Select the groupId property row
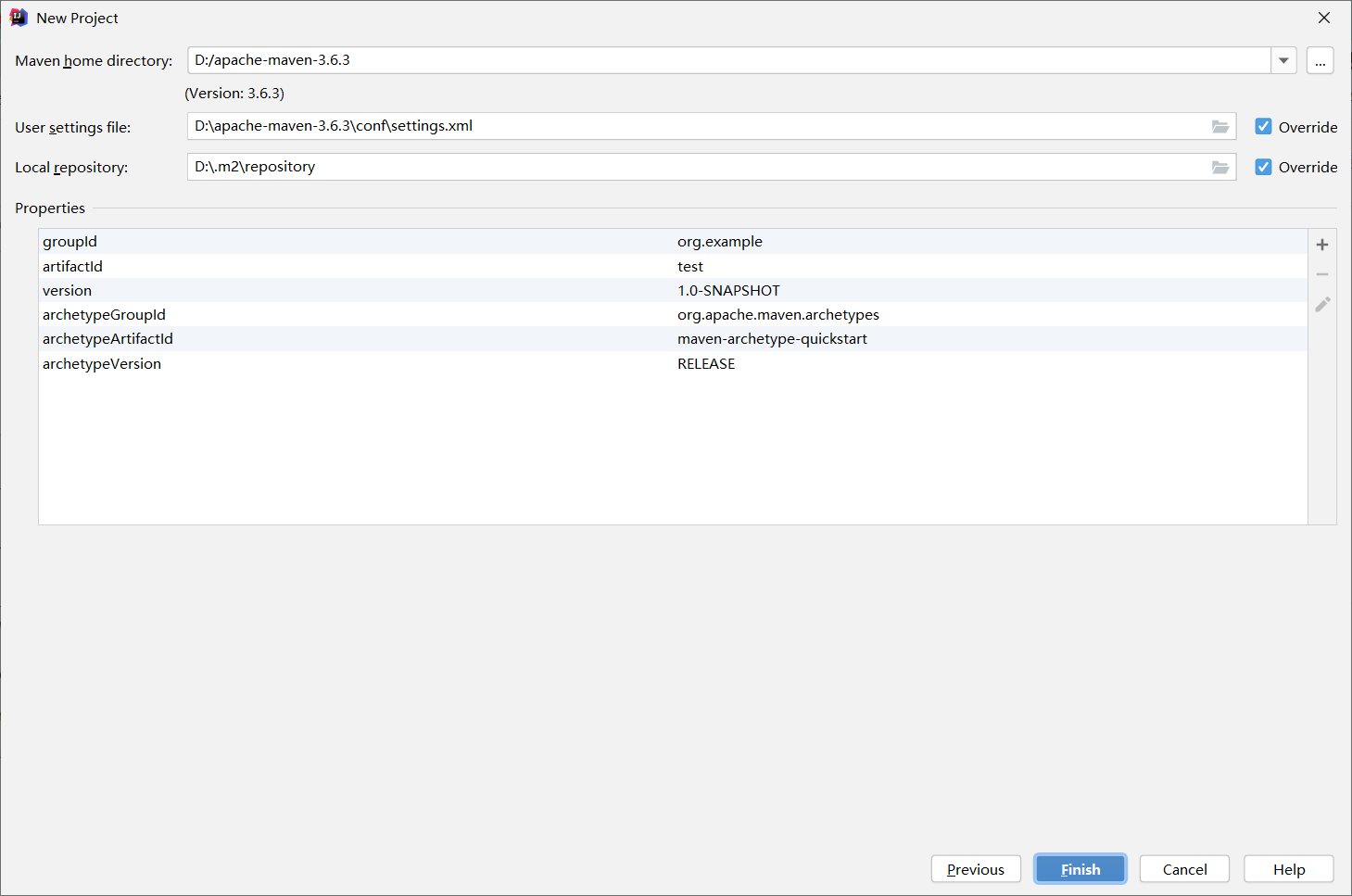 point(371,242)
